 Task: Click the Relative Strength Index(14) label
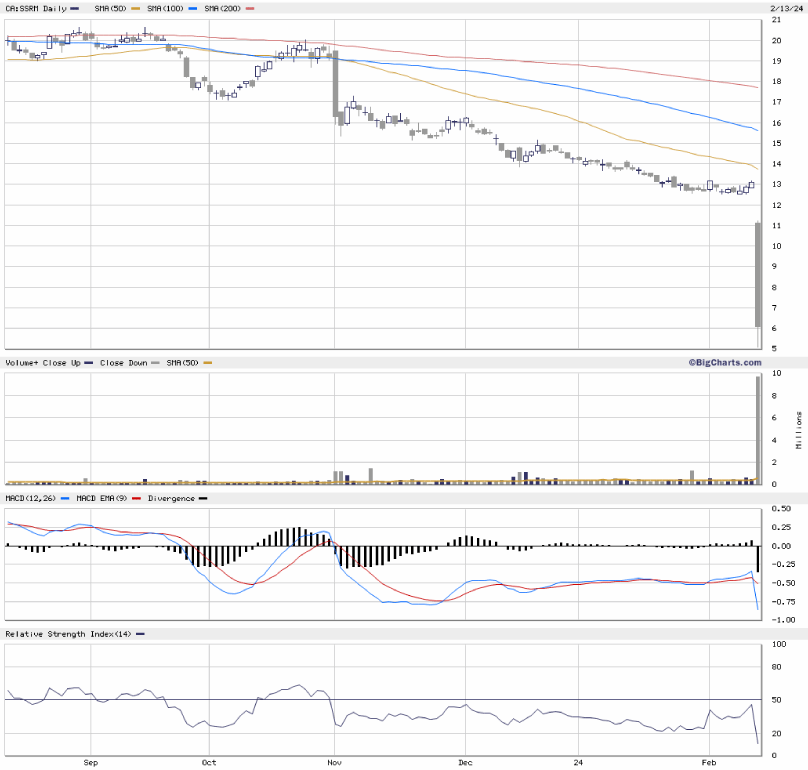pyautogui.click(x=68, y=634)
